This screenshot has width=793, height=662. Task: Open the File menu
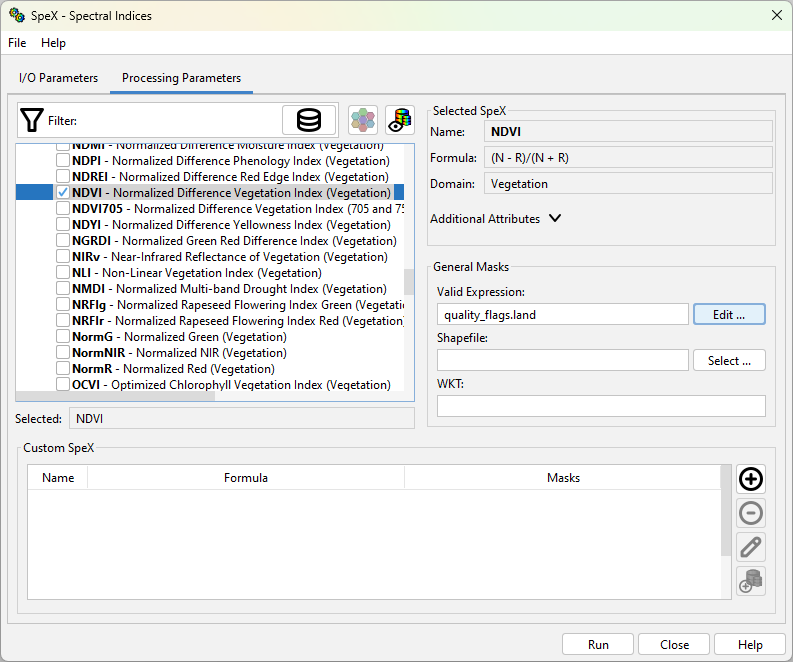(17, 43)
